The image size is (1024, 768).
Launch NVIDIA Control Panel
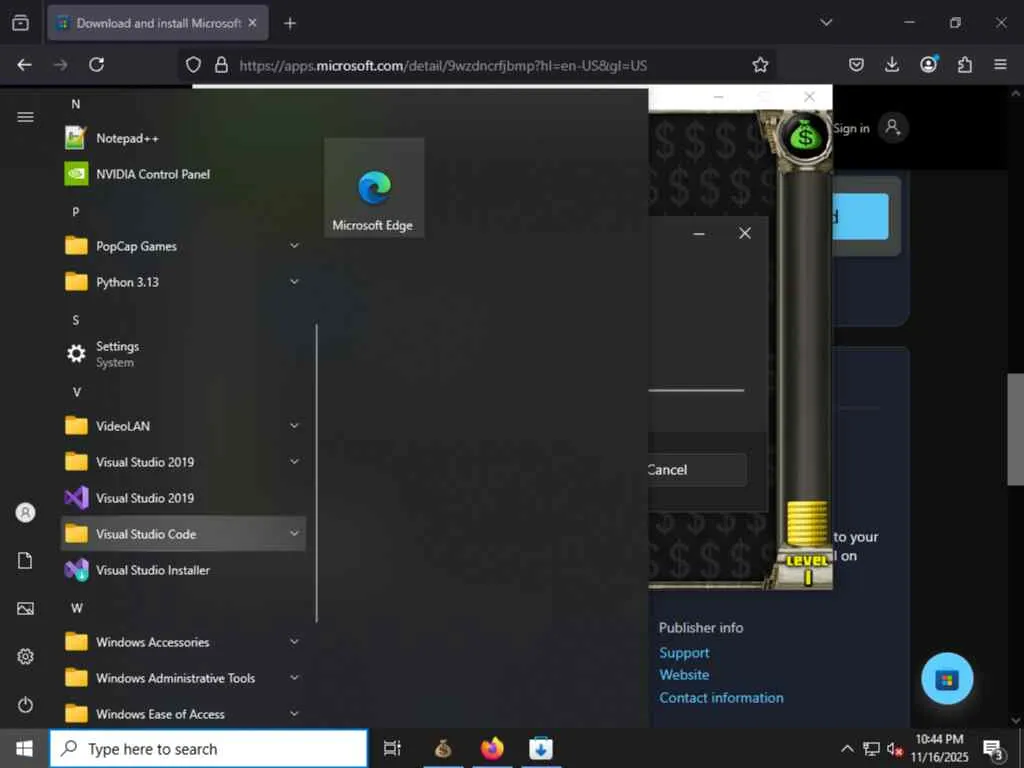pos(183,174)
